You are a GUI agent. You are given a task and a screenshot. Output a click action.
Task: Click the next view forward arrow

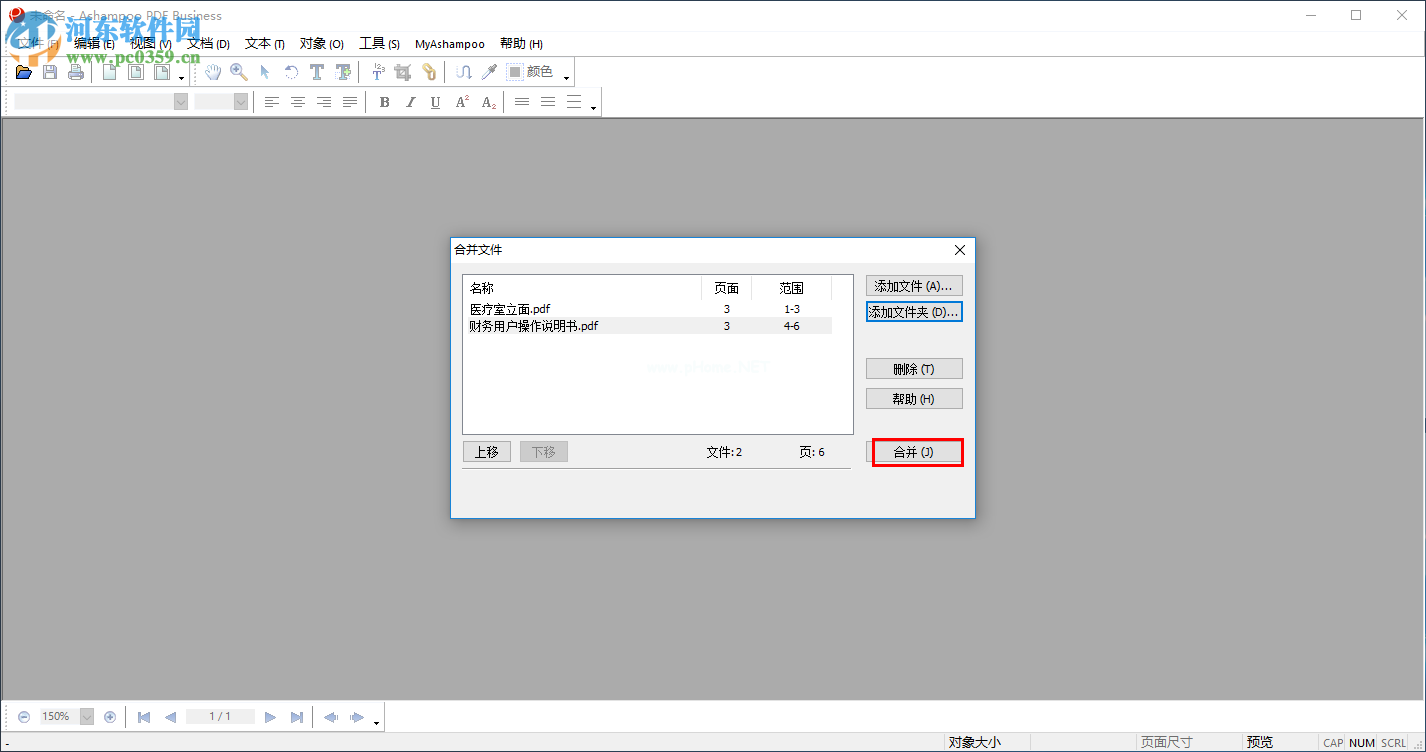356,717
